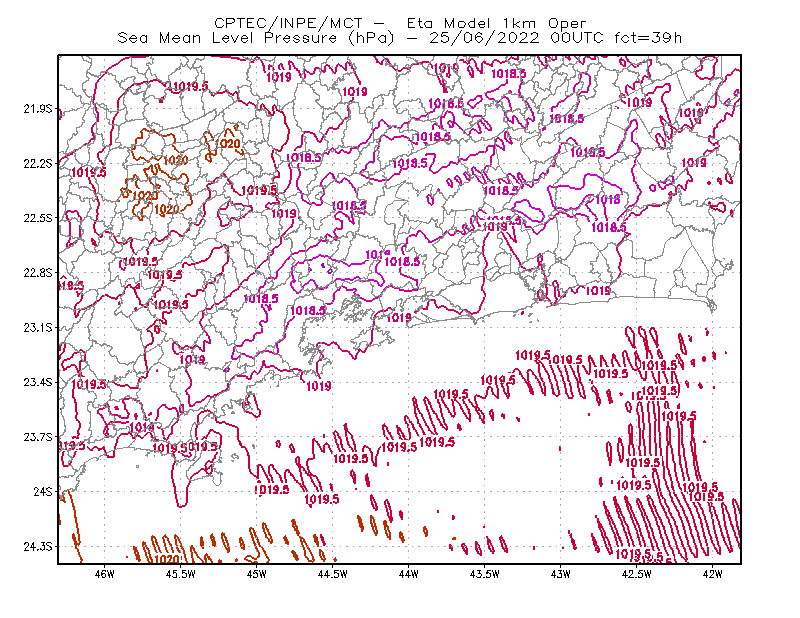800x618 pixels.
Task: Select the '21.9S' latitude label
Action: pos(38,109)
